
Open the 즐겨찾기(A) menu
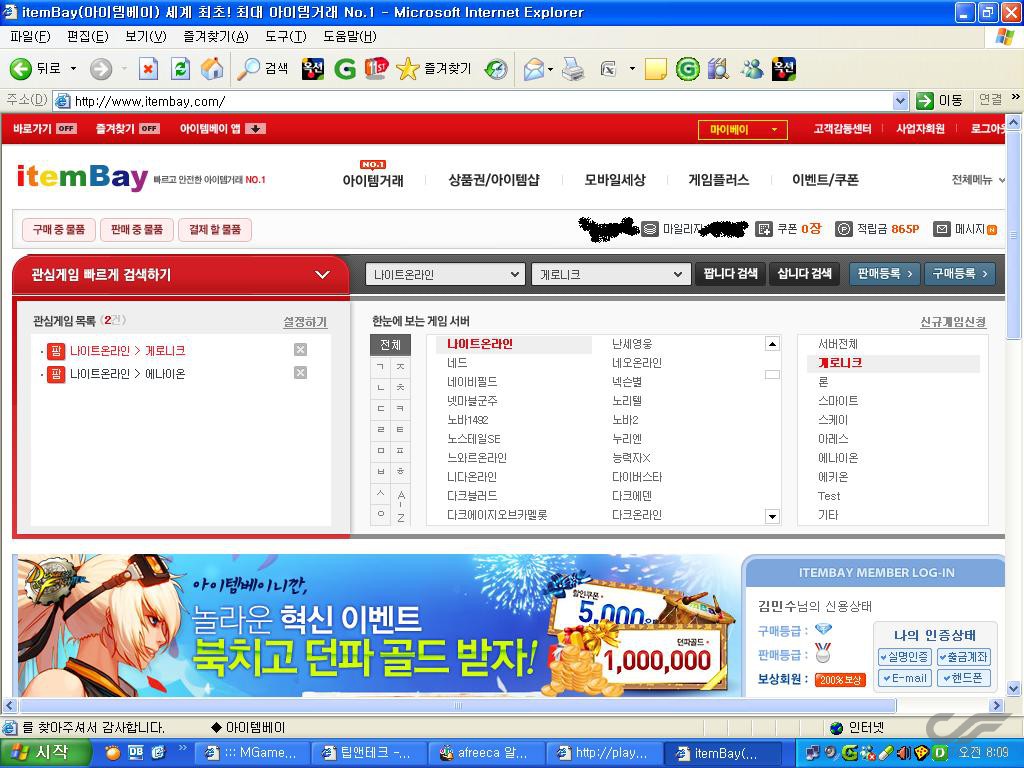(216, 37)
